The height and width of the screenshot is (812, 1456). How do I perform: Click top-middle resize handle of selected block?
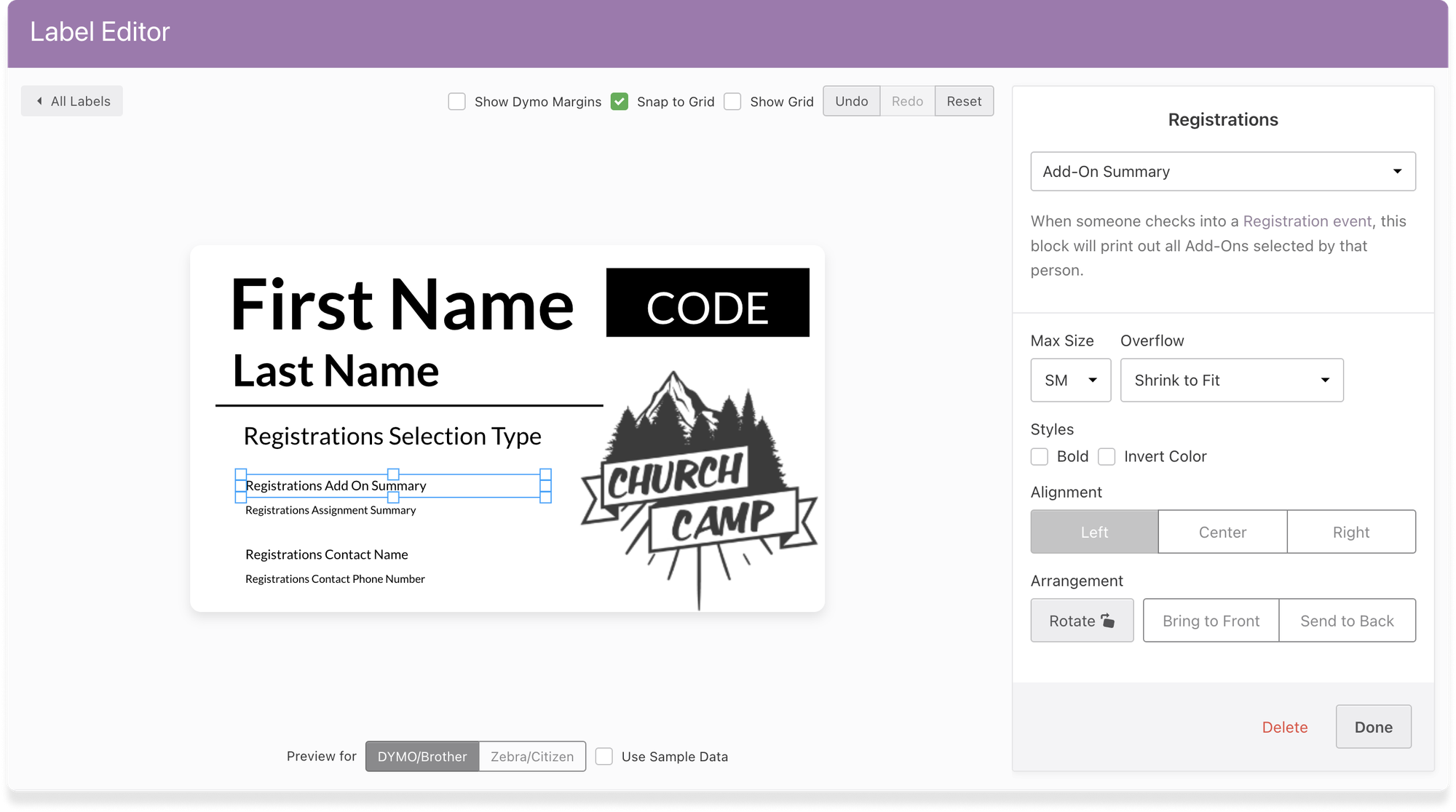tap(393, 474)
